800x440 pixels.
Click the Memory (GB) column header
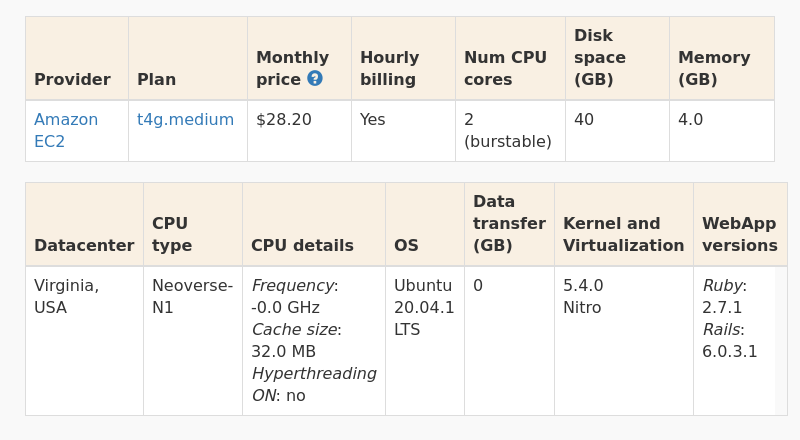coord(714,68)
